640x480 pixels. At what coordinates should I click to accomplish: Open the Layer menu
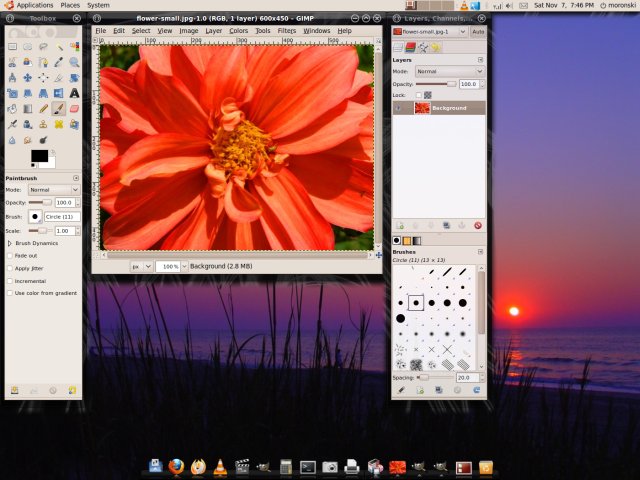coord(213,31)
